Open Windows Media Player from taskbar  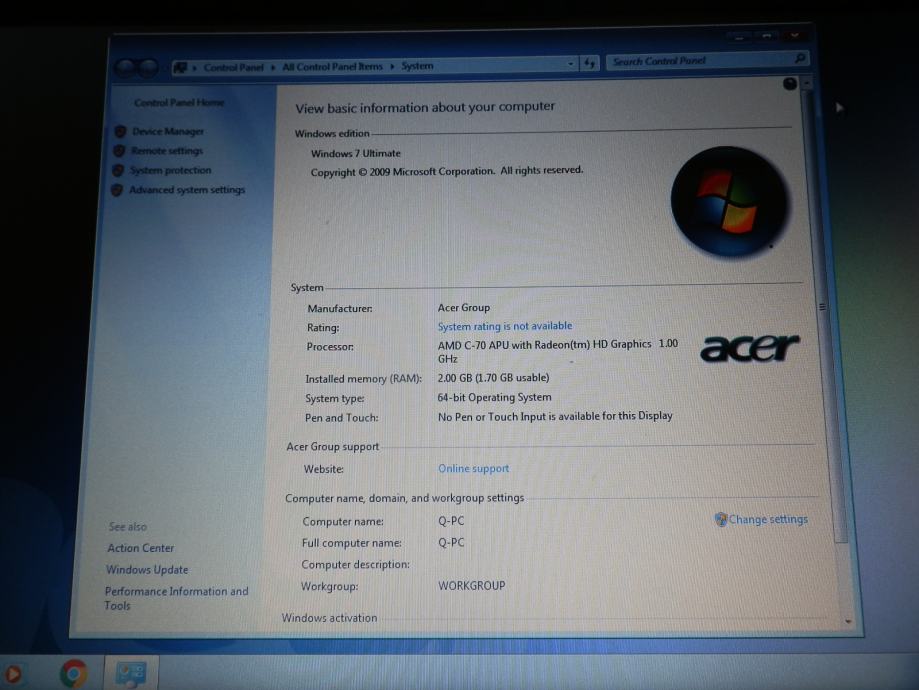pos(13,674)
